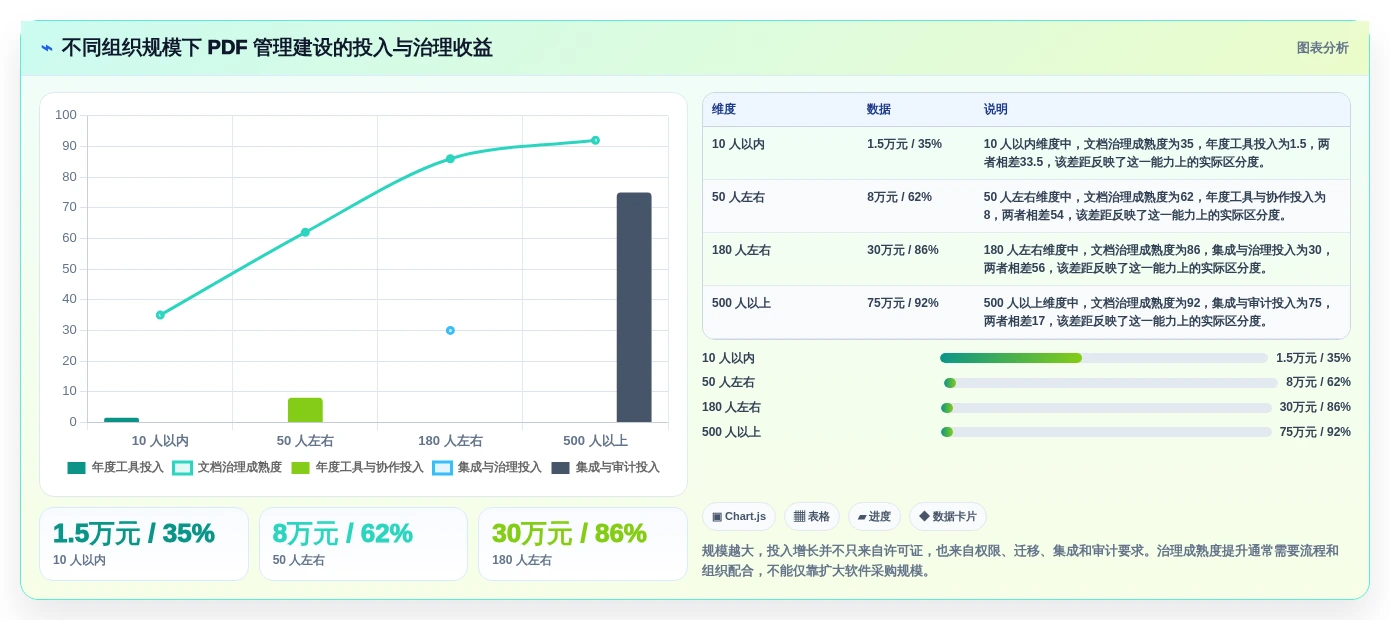This screenshot has height=620, width=1390.
Task: Toggle the 集成与治理投入 legend item
Action: click(487, 467)
